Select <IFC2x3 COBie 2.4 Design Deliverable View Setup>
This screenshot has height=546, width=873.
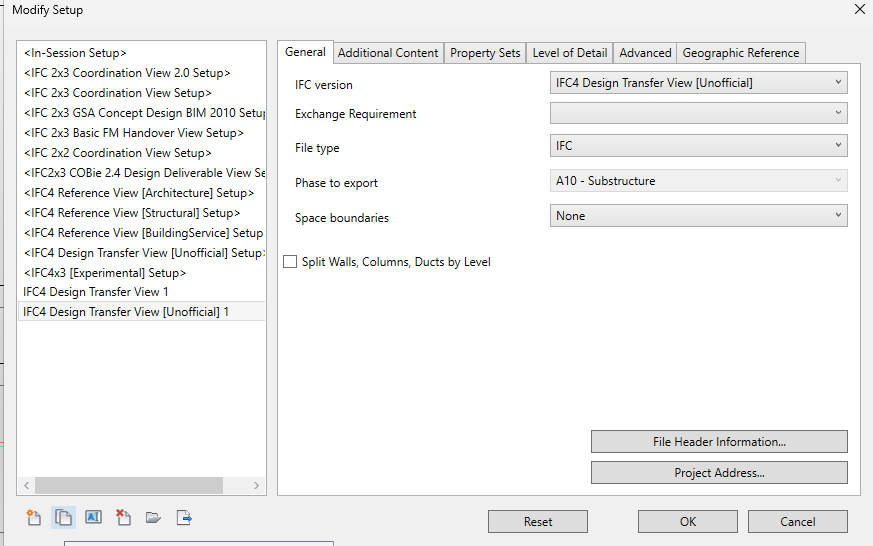click(141, 173)
